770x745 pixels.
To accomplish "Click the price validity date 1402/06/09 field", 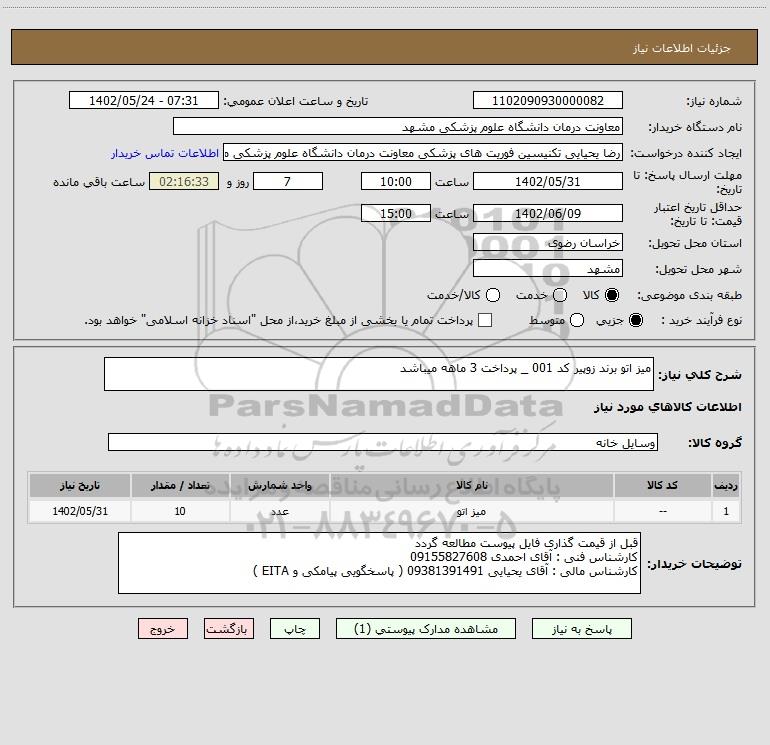I will click(548, 213).
